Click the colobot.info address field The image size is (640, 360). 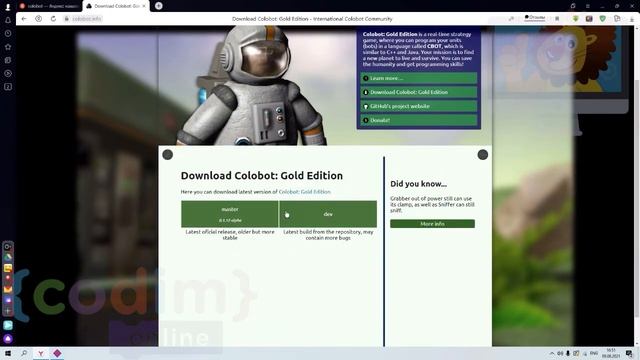pos(87,19)
